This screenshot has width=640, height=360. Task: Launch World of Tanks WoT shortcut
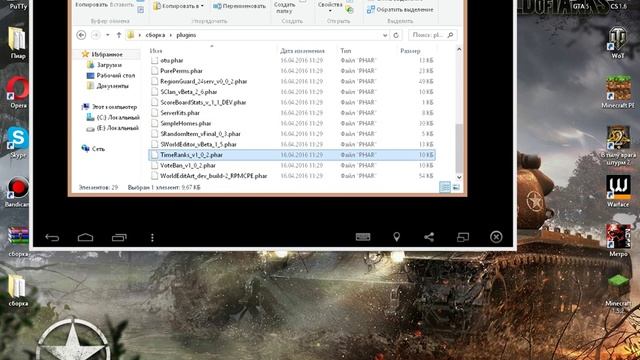point(618,43)
